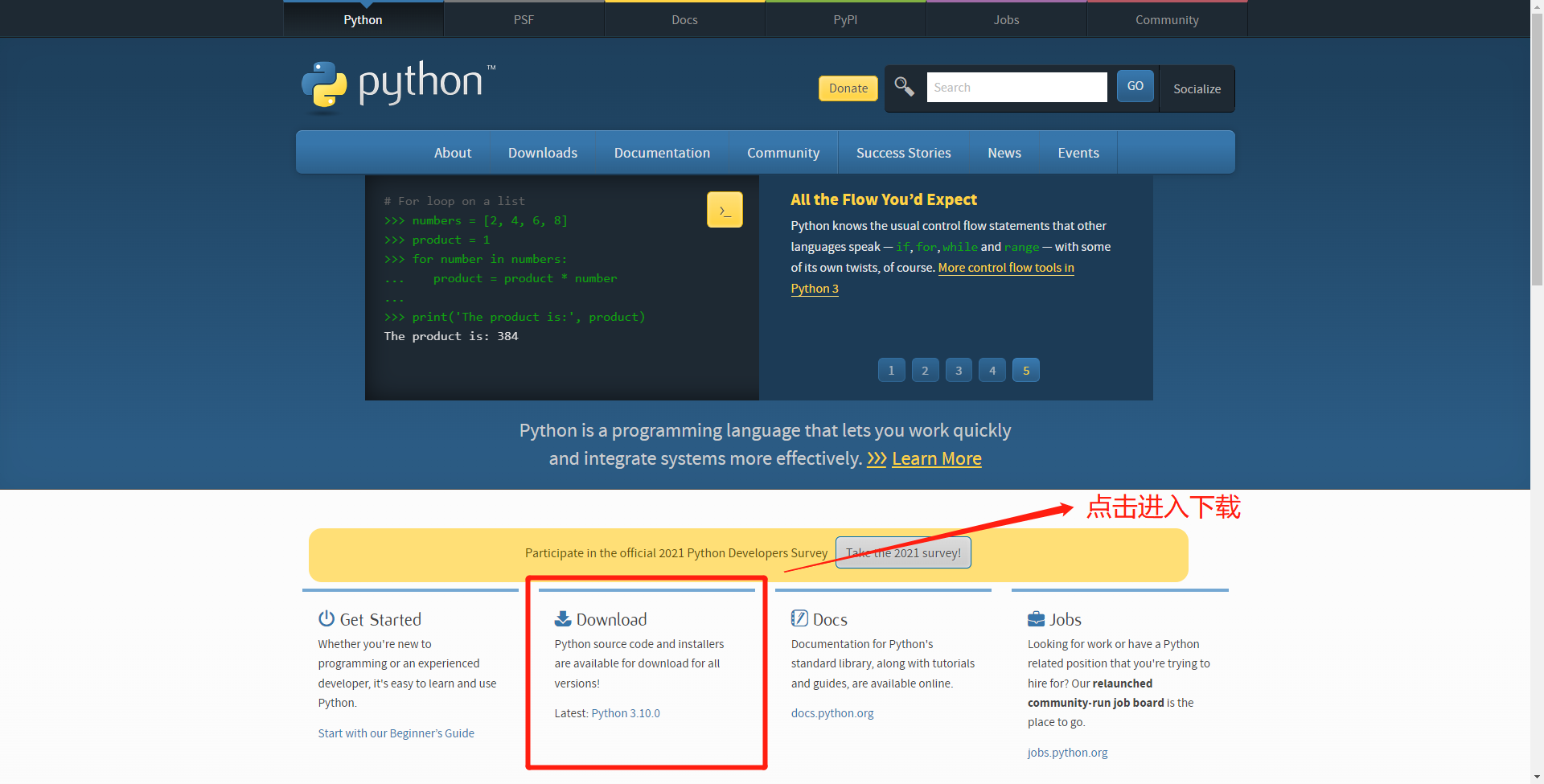The image size is (1544, 784).
Task: Click the magnifying glass search icon
Action: (x=905, y=87)
